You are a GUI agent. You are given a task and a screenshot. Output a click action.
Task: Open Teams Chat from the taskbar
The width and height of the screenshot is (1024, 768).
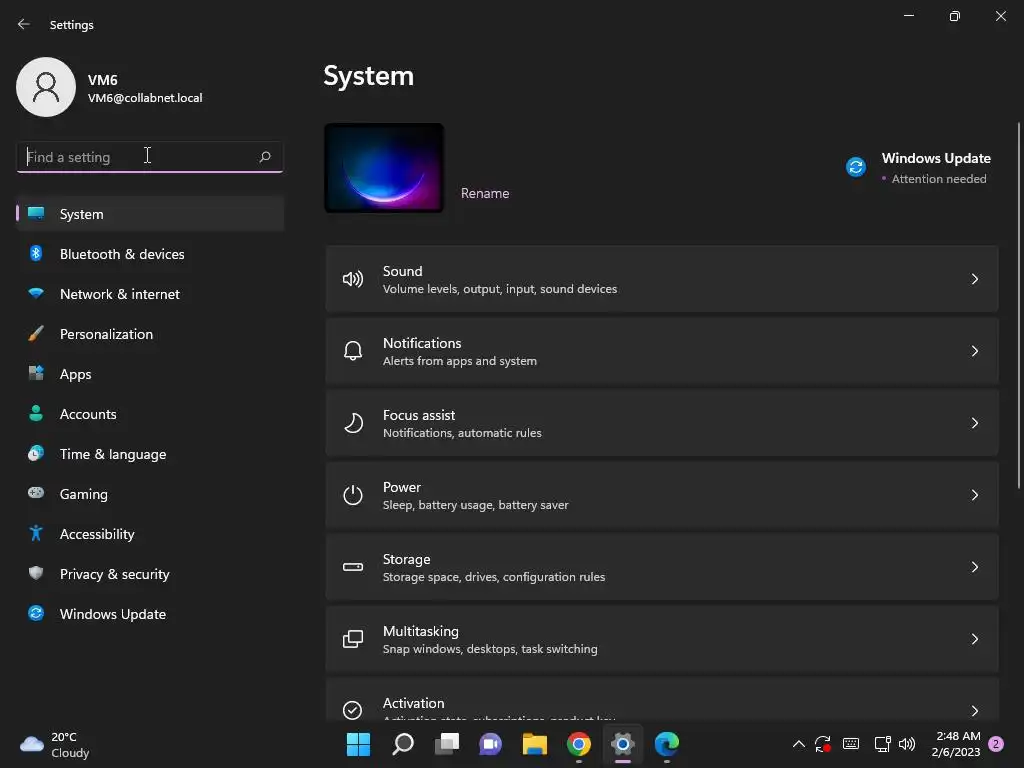pyautogui.click(x=490, y=744)
